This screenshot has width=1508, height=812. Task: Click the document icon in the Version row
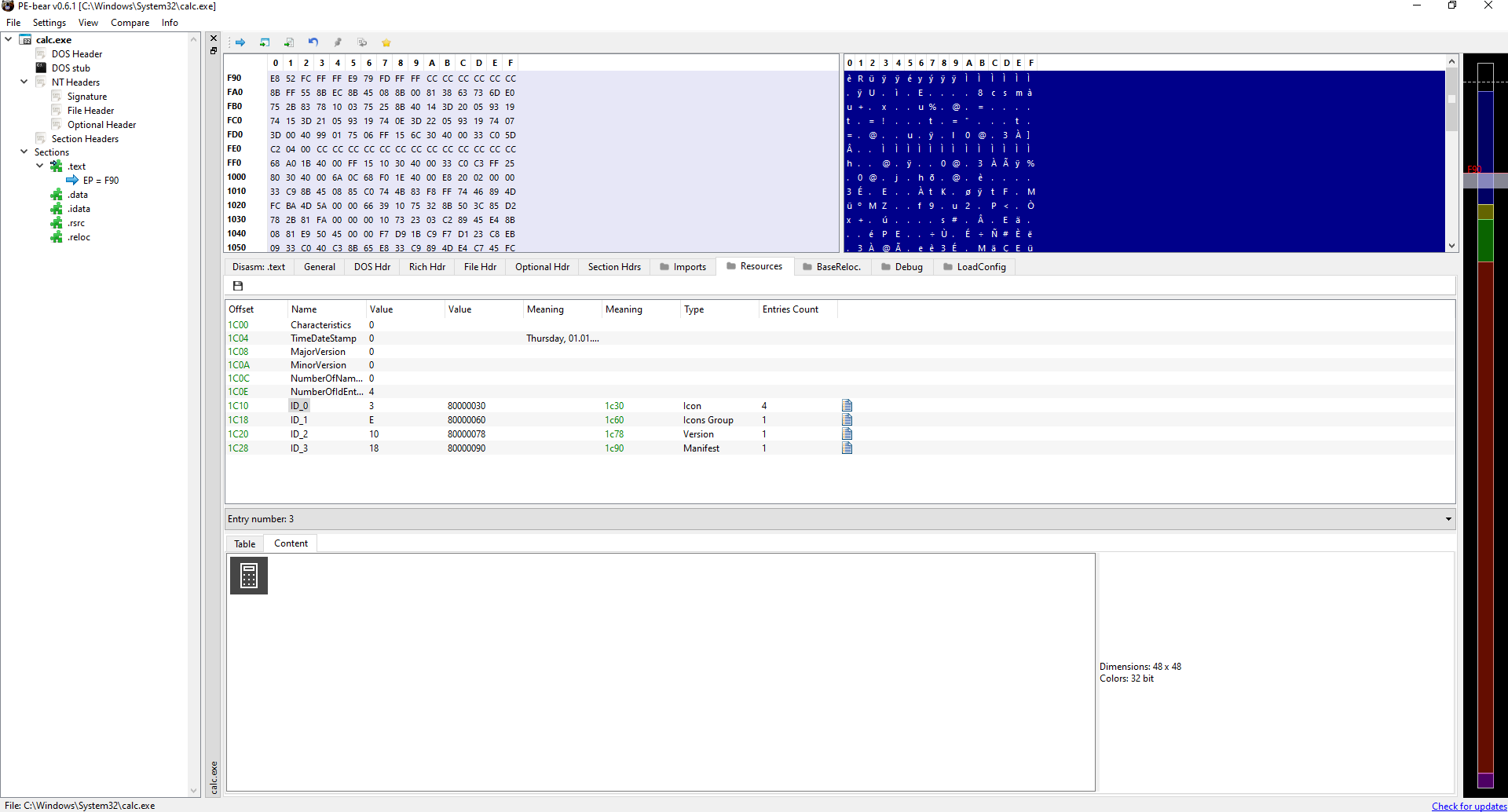coord(847,433)
